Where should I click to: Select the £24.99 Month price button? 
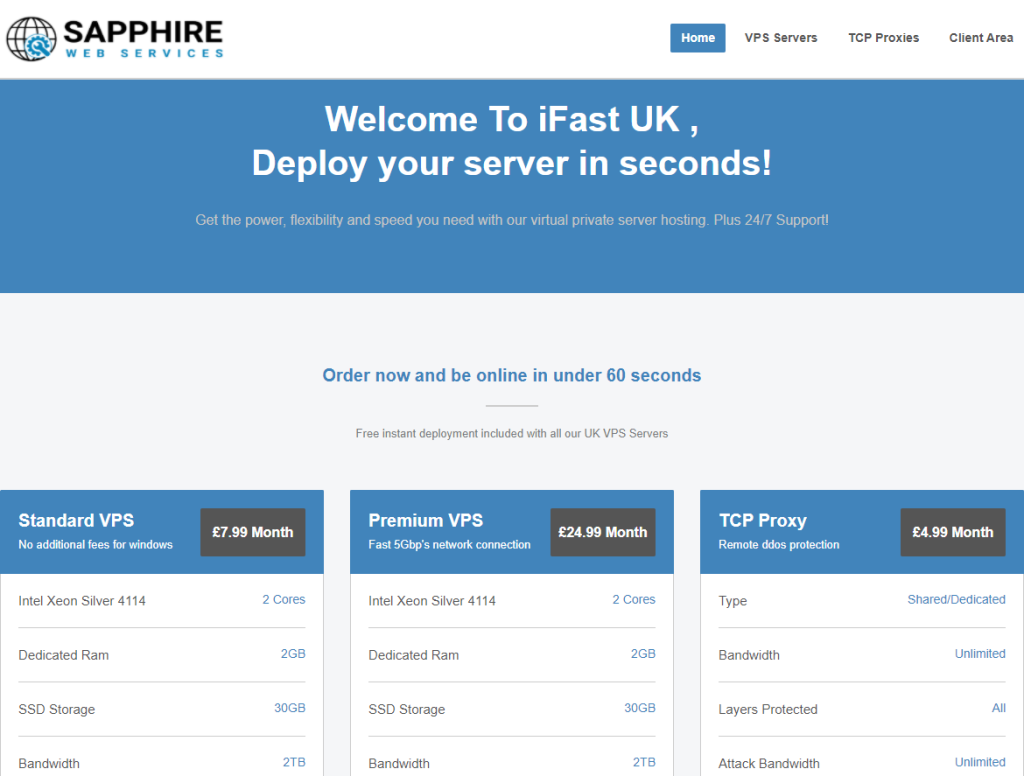point(603,532)
